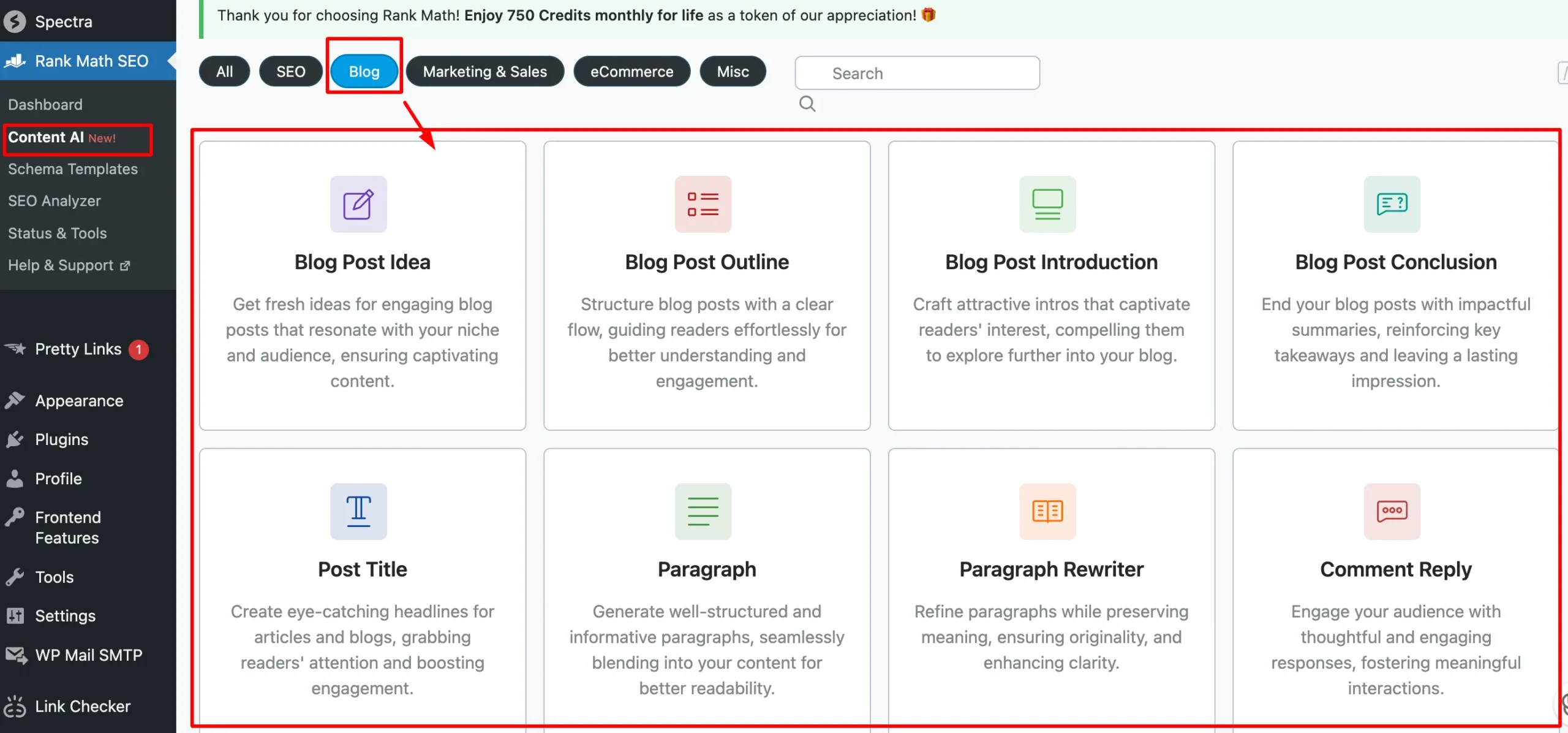Open Status & Tools from the sidebar

point(57,233)
